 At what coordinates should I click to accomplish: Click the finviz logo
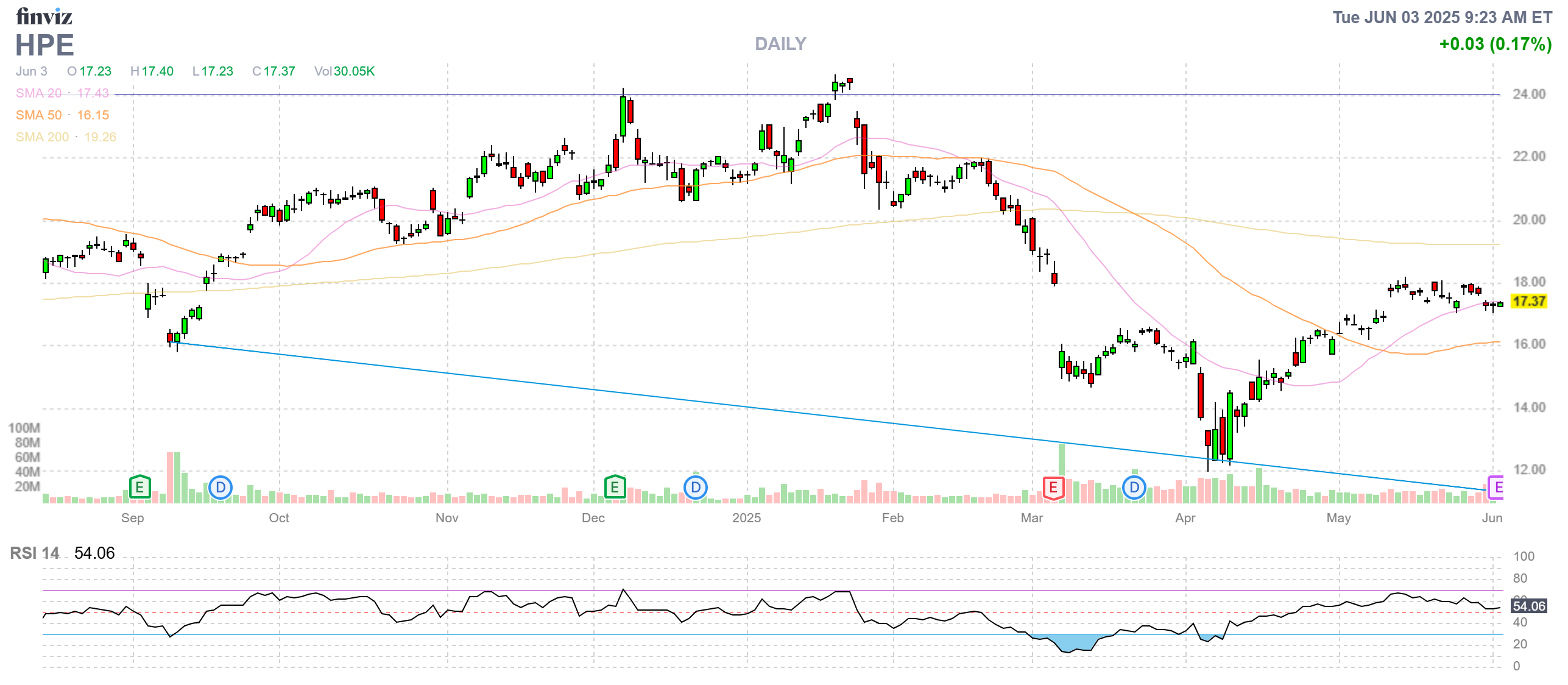tap(44, 16)
